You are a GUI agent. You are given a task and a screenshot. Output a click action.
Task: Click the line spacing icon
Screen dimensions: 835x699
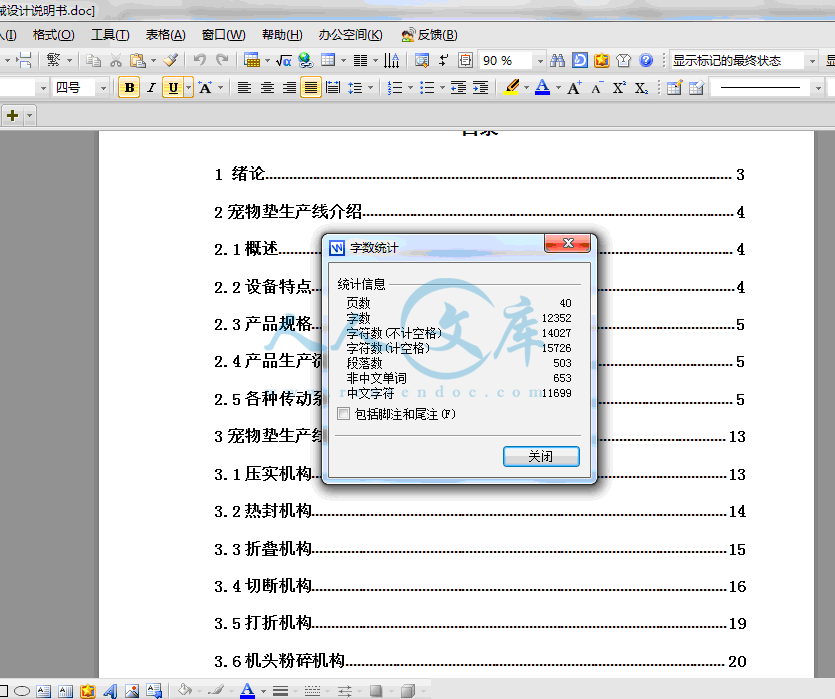pos(355,88)
